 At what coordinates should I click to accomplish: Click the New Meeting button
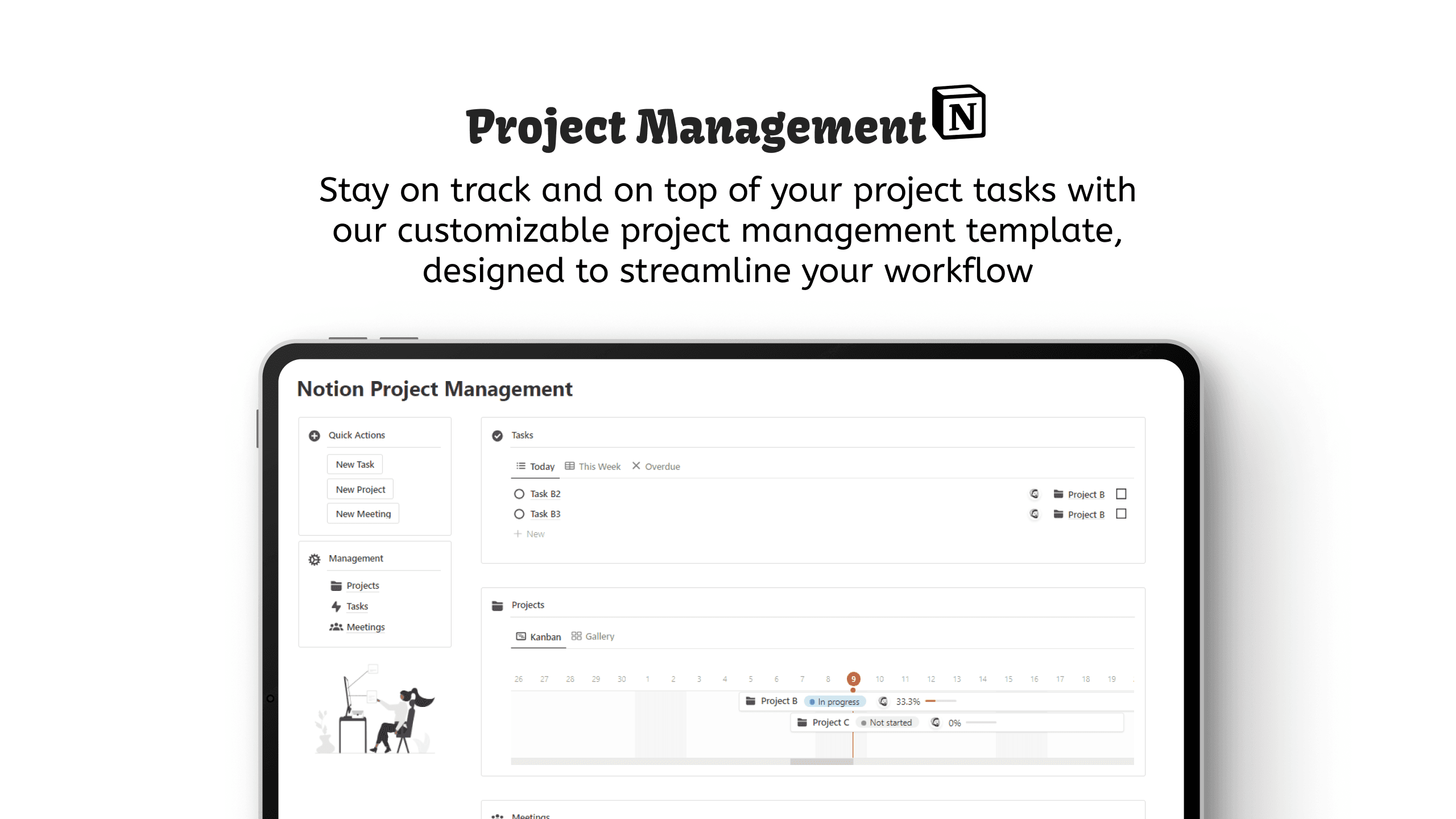pyautogui.click(x=363, y=513)
